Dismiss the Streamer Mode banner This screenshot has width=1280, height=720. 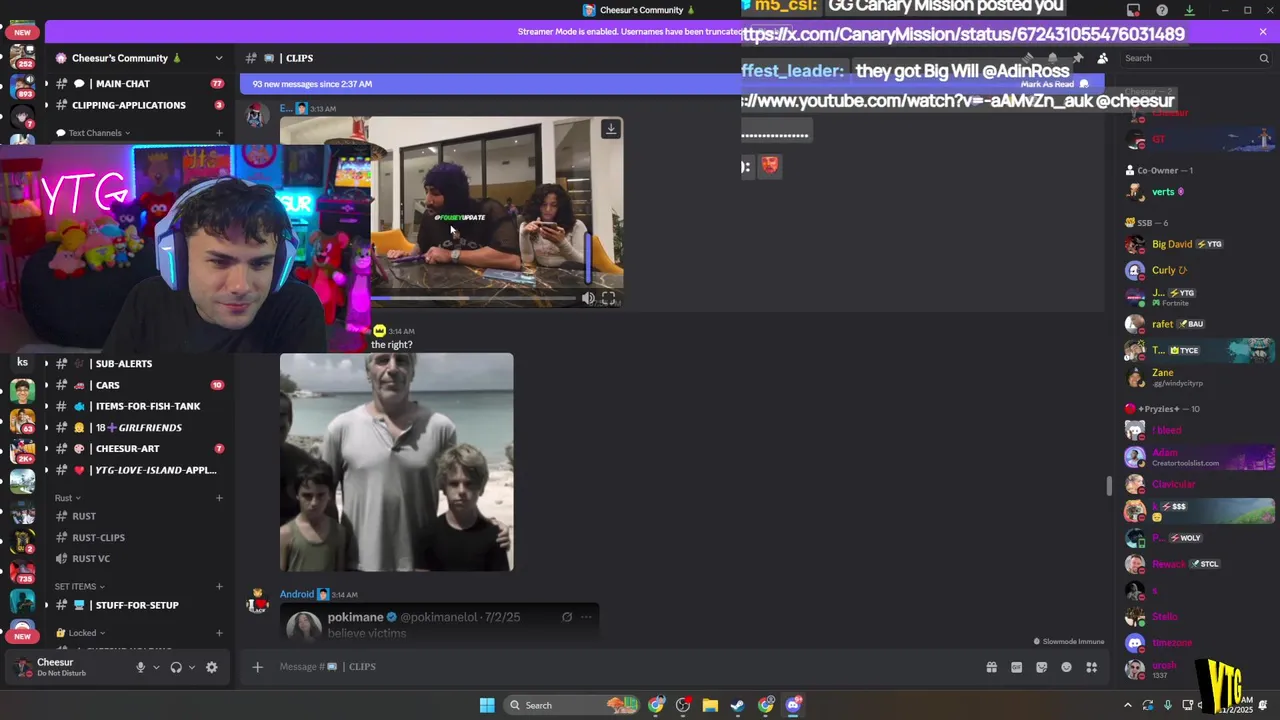(x=1263, y=32)
